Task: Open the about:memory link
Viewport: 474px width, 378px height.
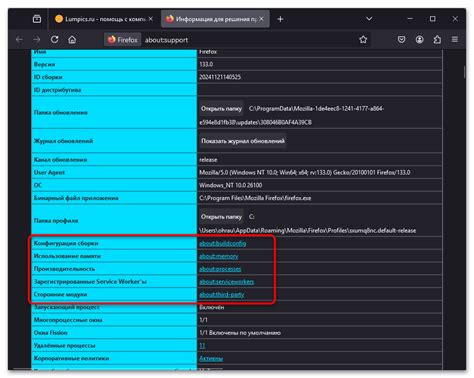Action: [x=219, y=256]
